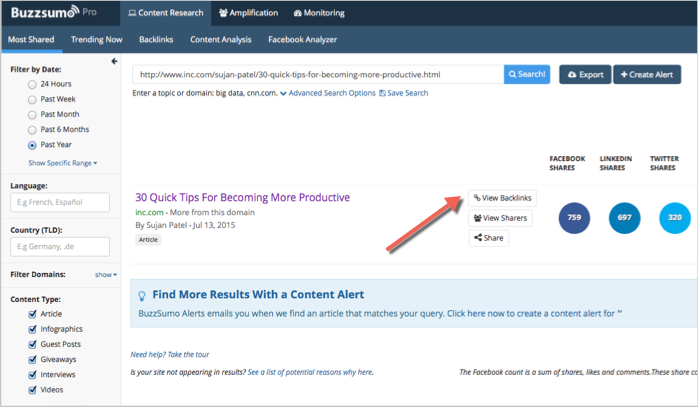This screenshot has height=407, width=698.
Task: Select Past 6 Months date filter
Action: [32, 130]
